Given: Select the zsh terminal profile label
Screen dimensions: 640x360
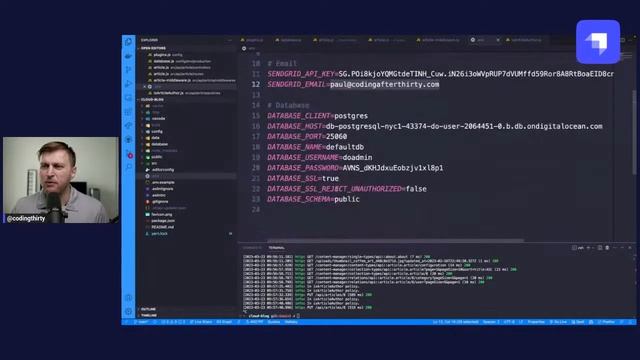Looking at the screenshot, I should coord(578,248).
